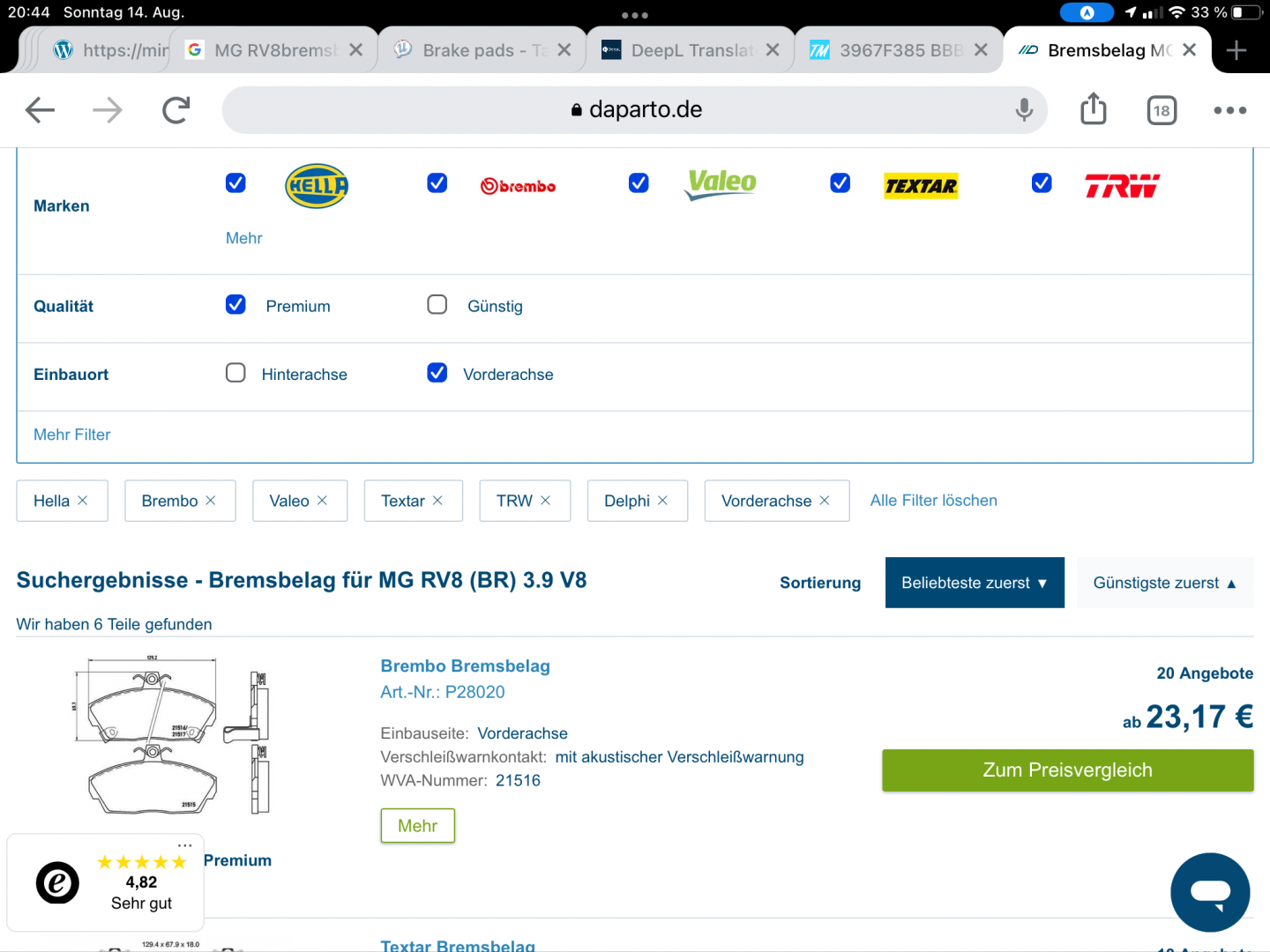Viewport: 1270px width, 952px height.
Task: Remove the TRW filter chip
Action: (x=546, y=501)
